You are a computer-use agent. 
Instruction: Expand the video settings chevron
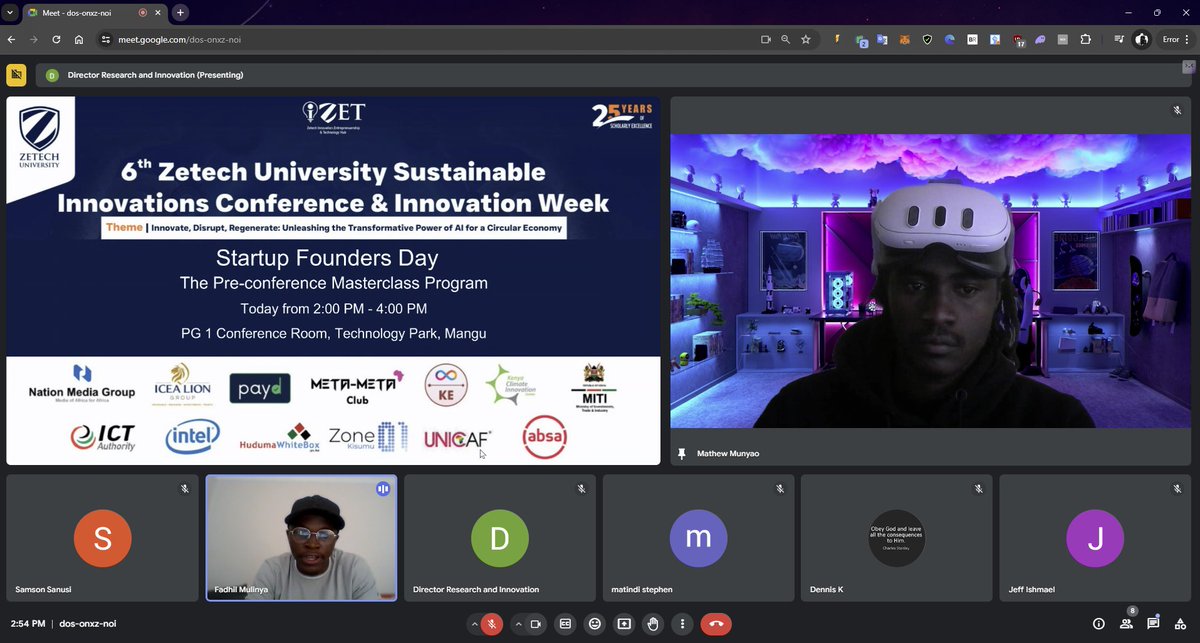[518, 624]
